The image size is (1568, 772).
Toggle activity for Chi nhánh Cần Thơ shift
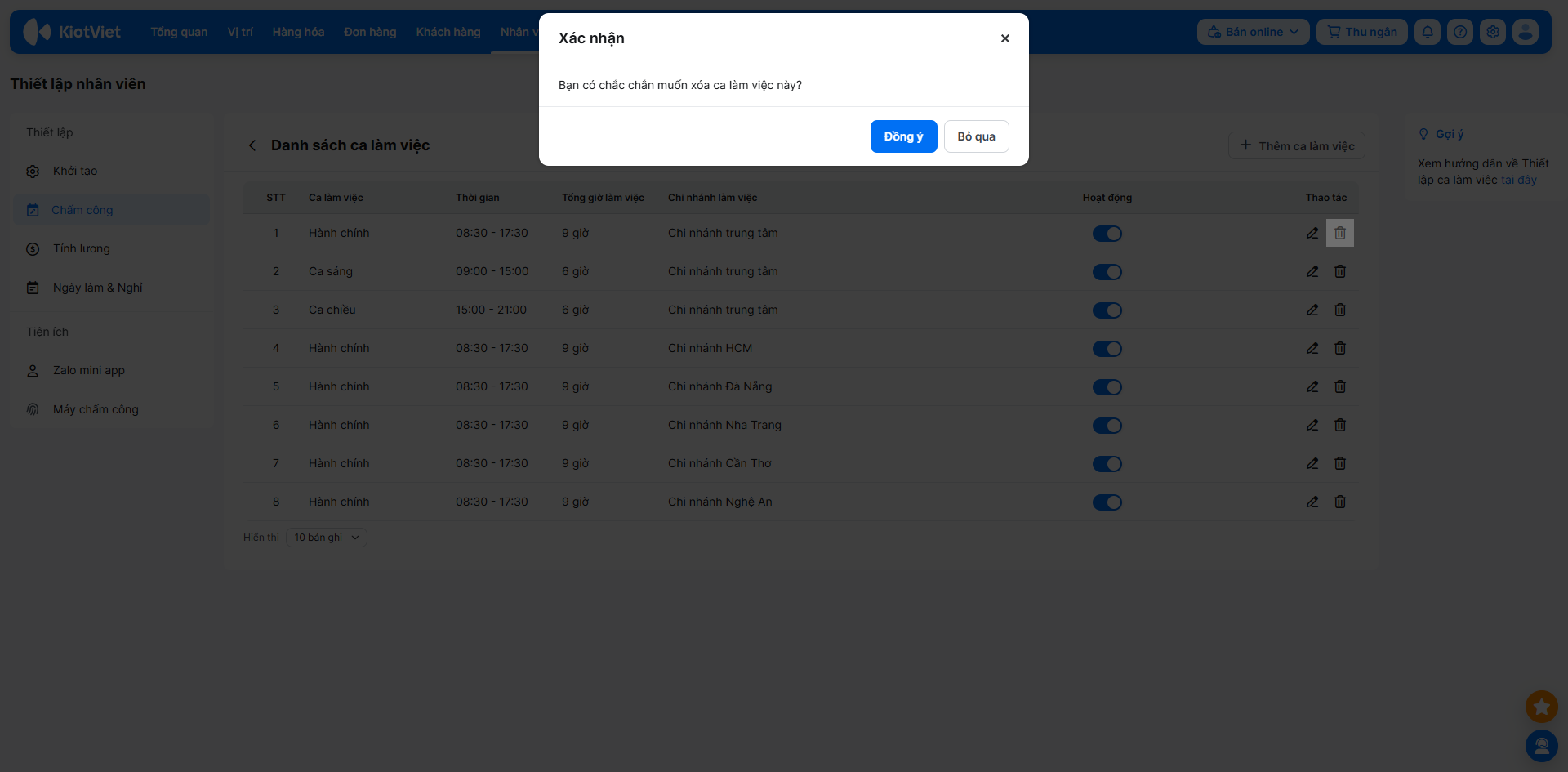(x=1107, y=464)
